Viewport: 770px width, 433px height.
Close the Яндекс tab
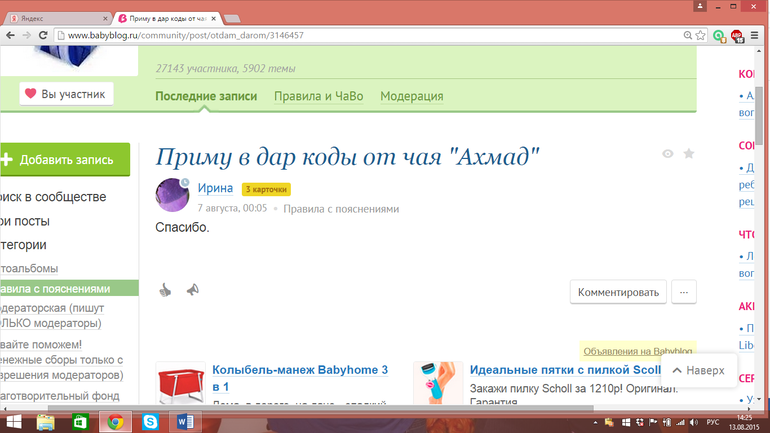105,19
